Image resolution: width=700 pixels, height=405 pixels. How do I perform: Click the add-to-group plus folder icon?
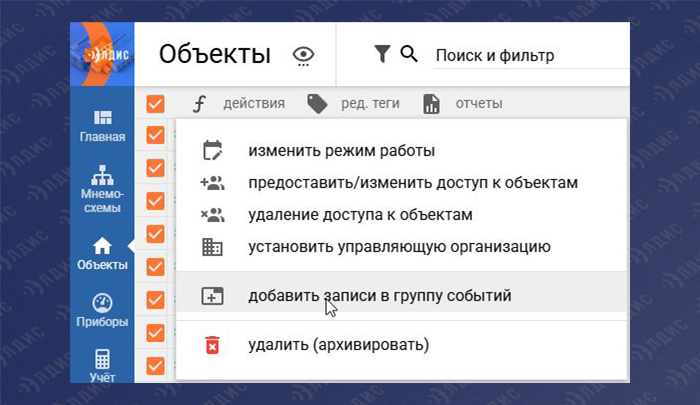pyautogui.click(x=212, y=296)
